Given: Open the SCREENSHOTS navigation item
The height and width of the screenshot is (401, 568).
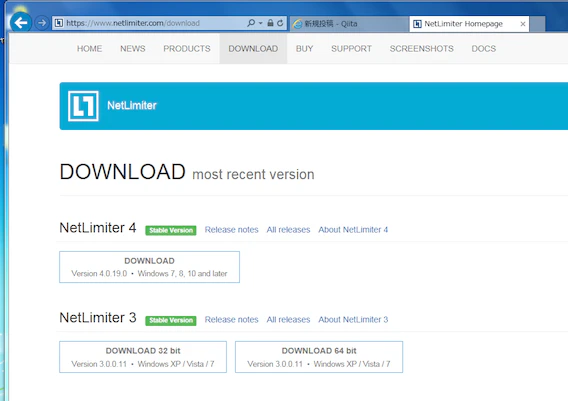Looking at the screenshot, I should pyautogui.click(x=422, y=49).
